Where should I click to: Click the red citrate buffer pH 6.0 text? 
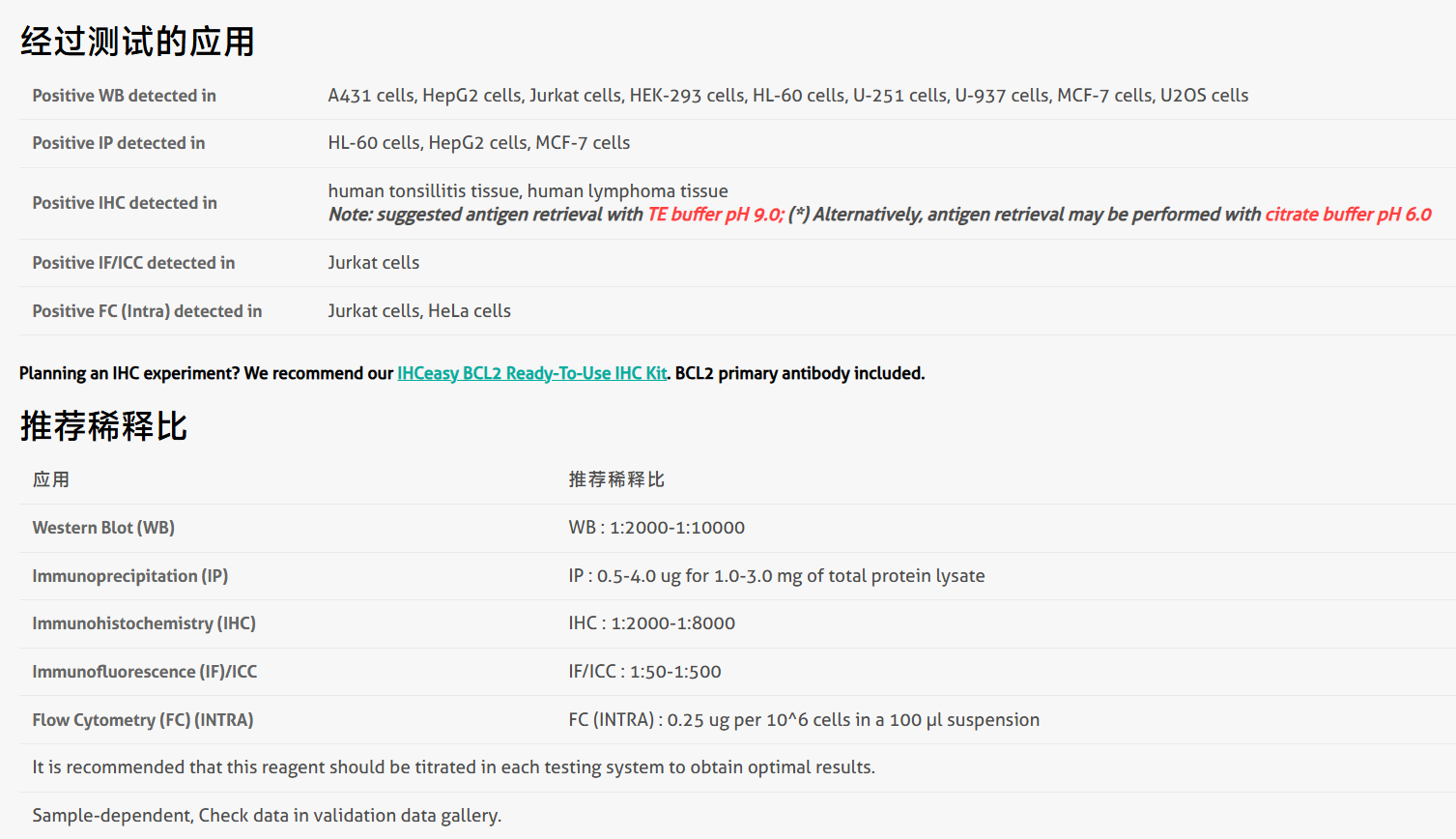coord(1348,215)
